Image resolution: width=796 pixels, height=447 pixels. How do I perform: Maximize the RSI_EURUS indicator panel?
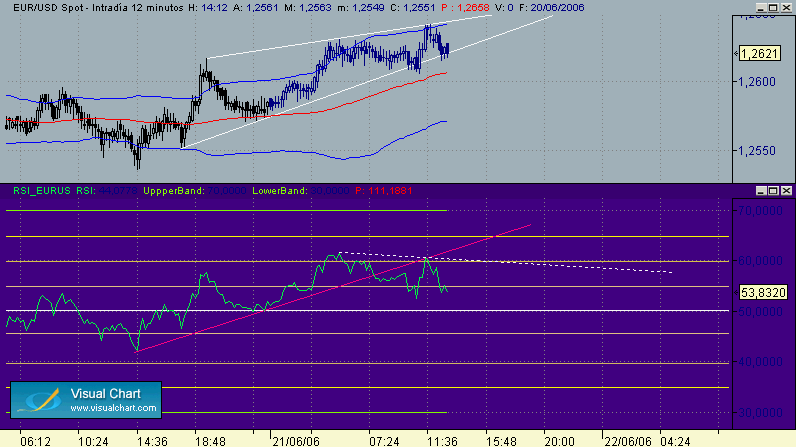point(773,191)
